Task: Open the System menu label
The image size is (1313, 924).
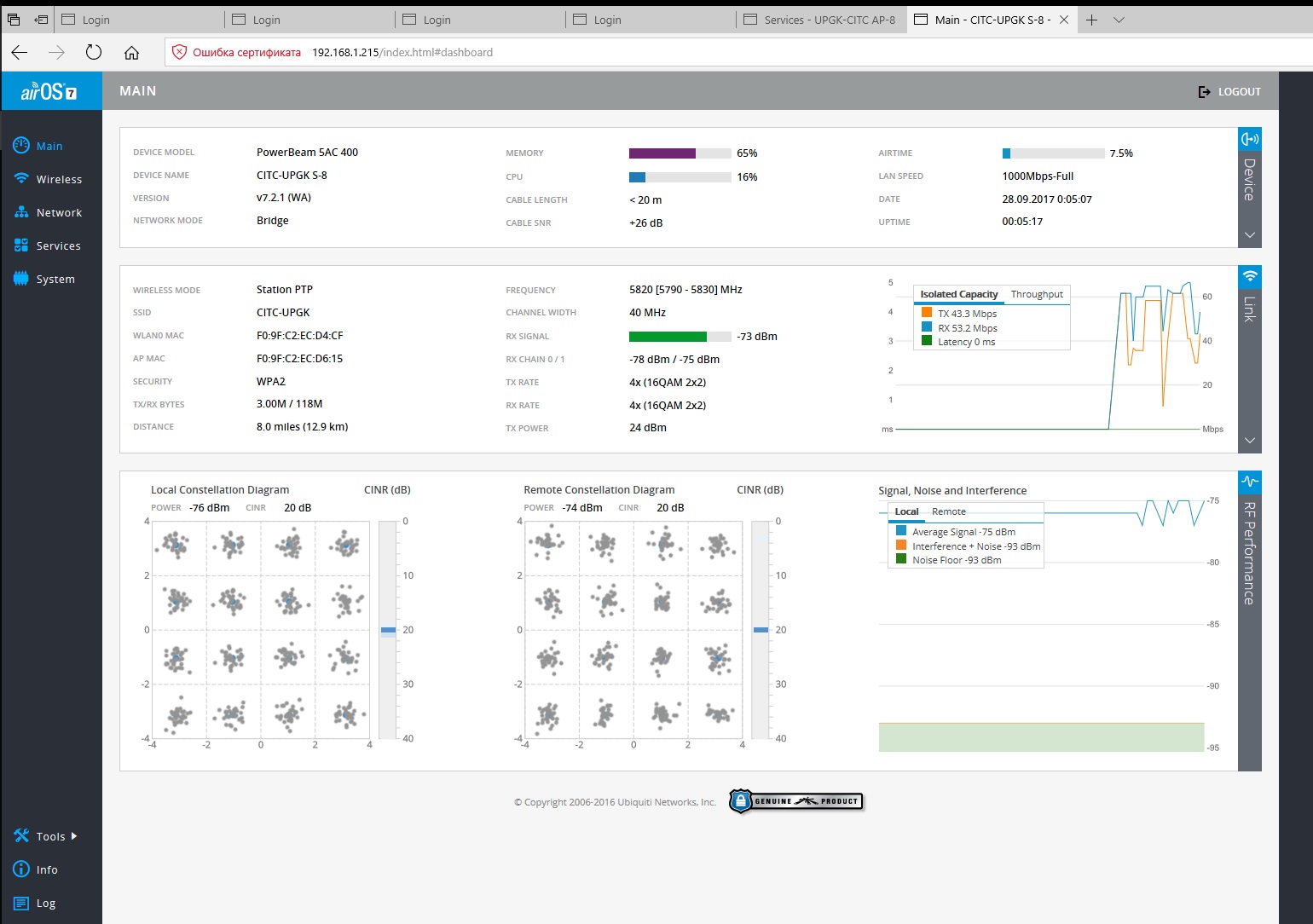Action: point(55,279)
